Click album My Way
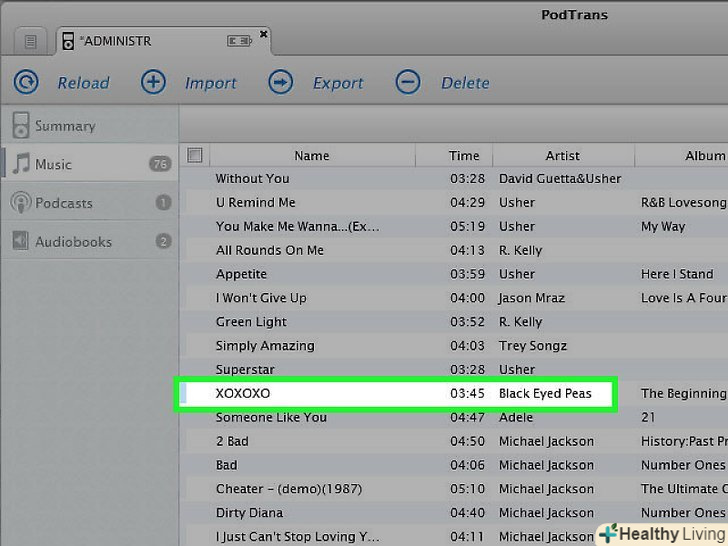Viewport: 728px width, 546px height. (x=663, y=227)
